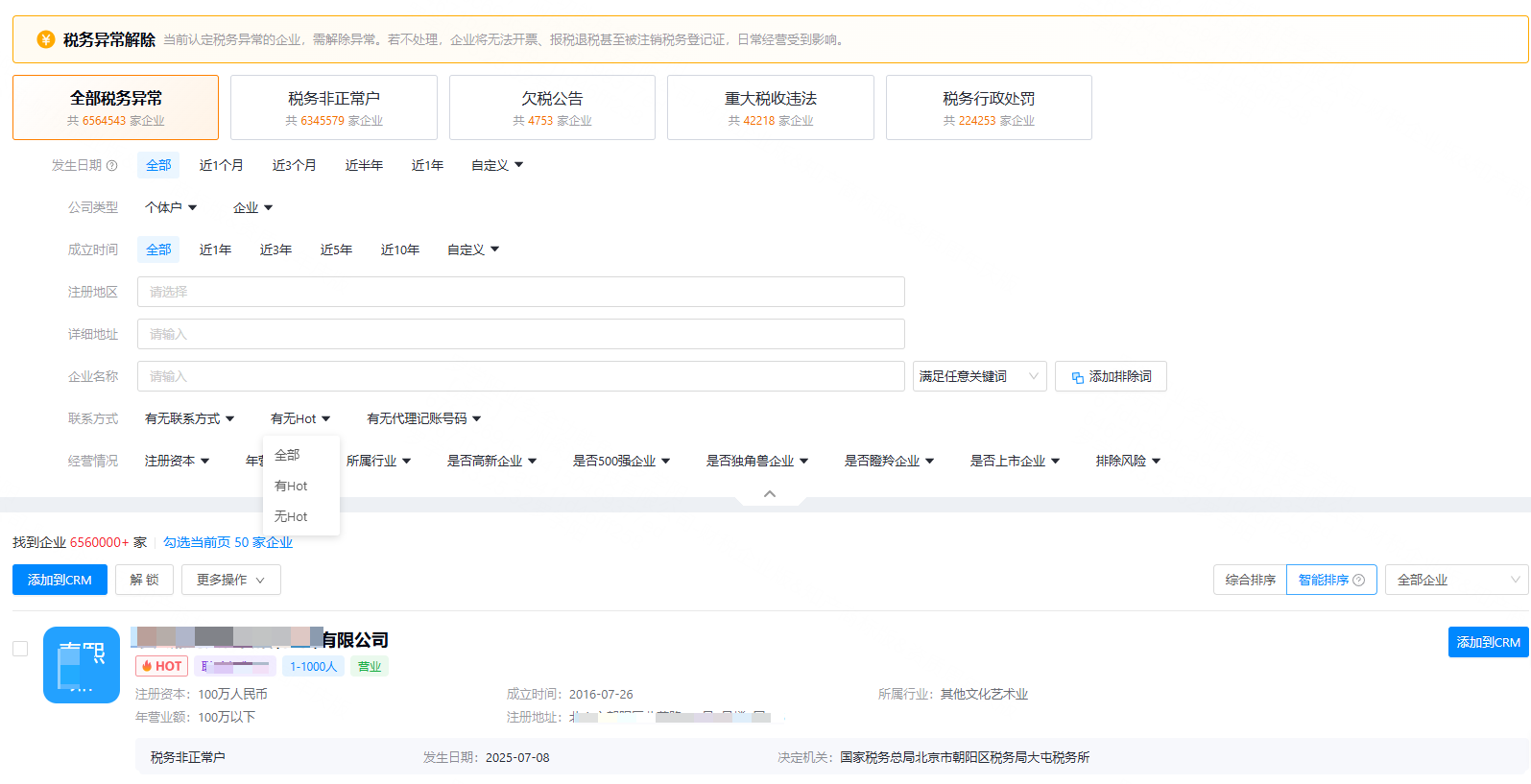This screenshot has width=1531, height=784.
Task: Open 满足任意关键词 dropdown
Action: click(x=979, y=376)
